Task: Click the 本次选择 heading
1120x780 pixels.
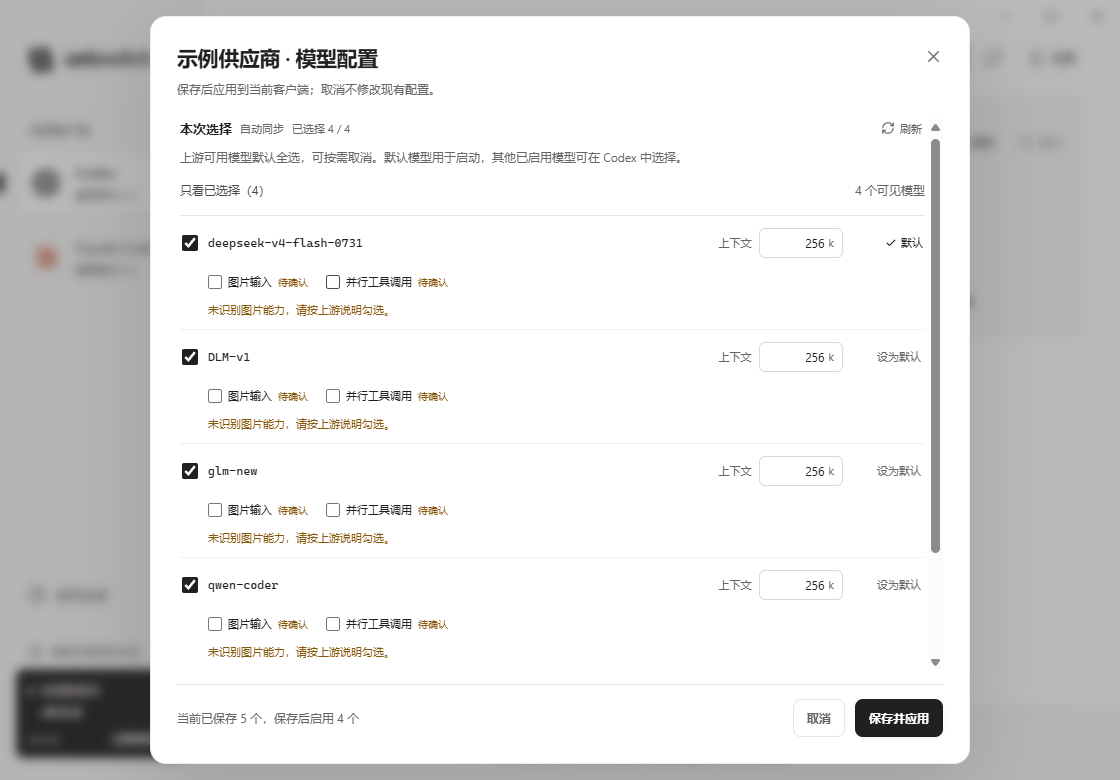Action: [206, 129]
